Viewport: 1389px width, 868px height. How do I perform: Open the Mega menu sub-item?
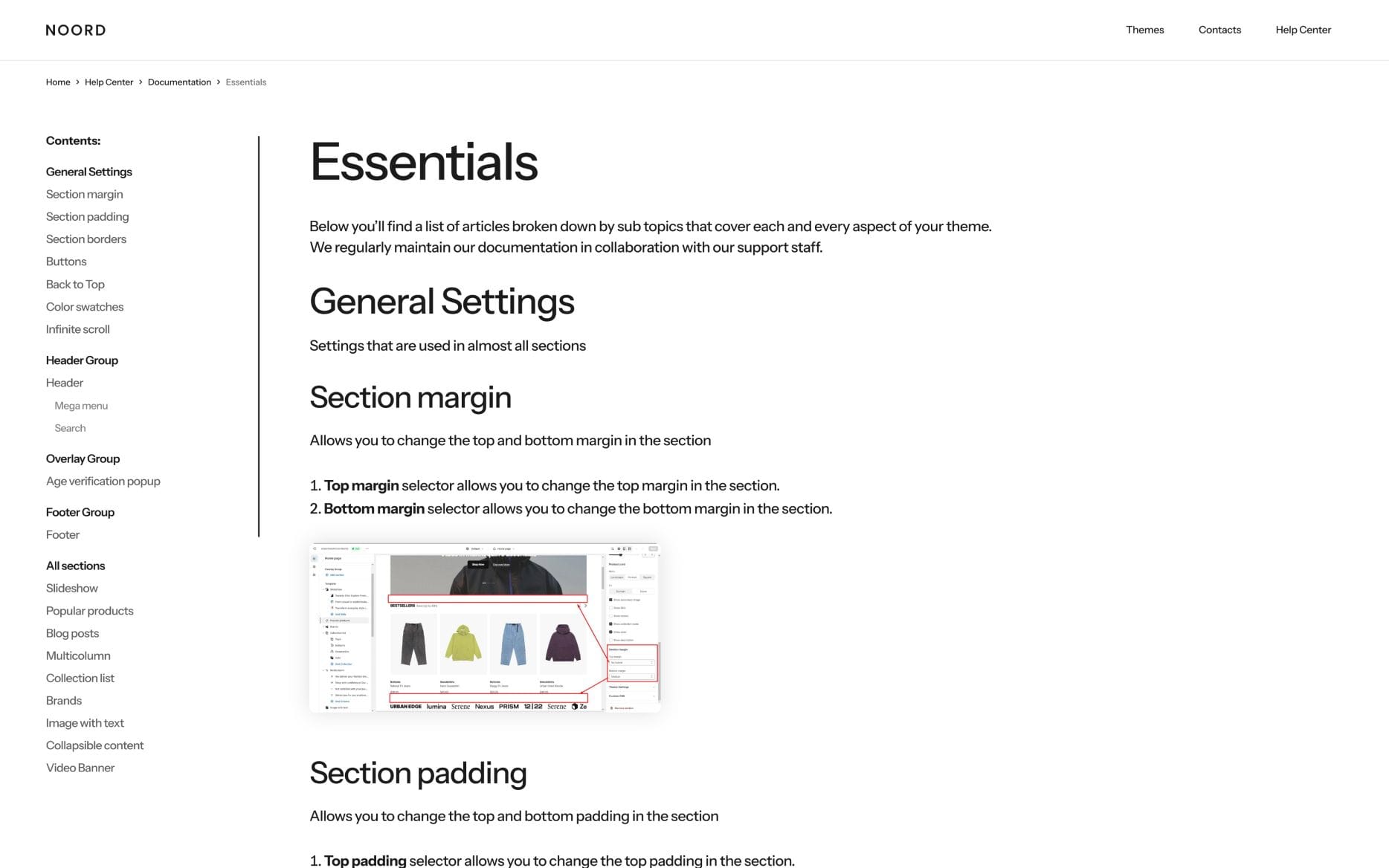click(81, 406)
